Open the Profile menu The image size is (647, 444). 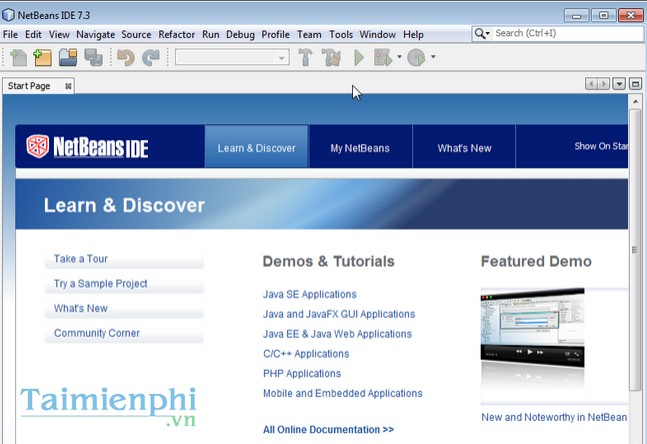275,35
